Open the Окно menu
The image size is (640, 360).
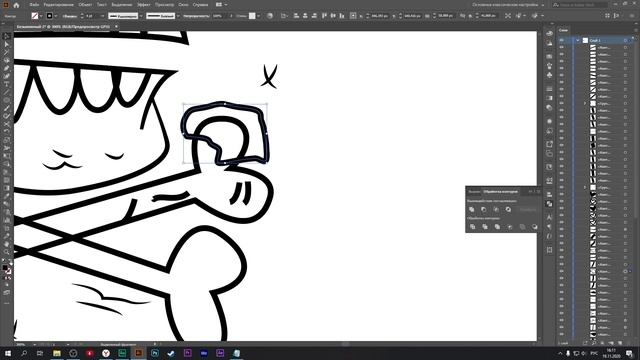(183, 5)
